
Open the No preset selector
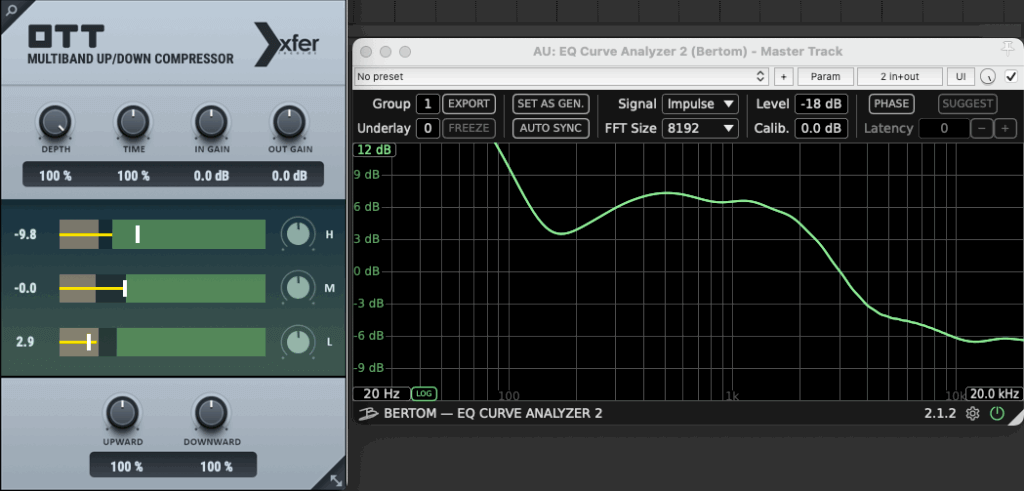pyautogui.click(x=560, y=77)
